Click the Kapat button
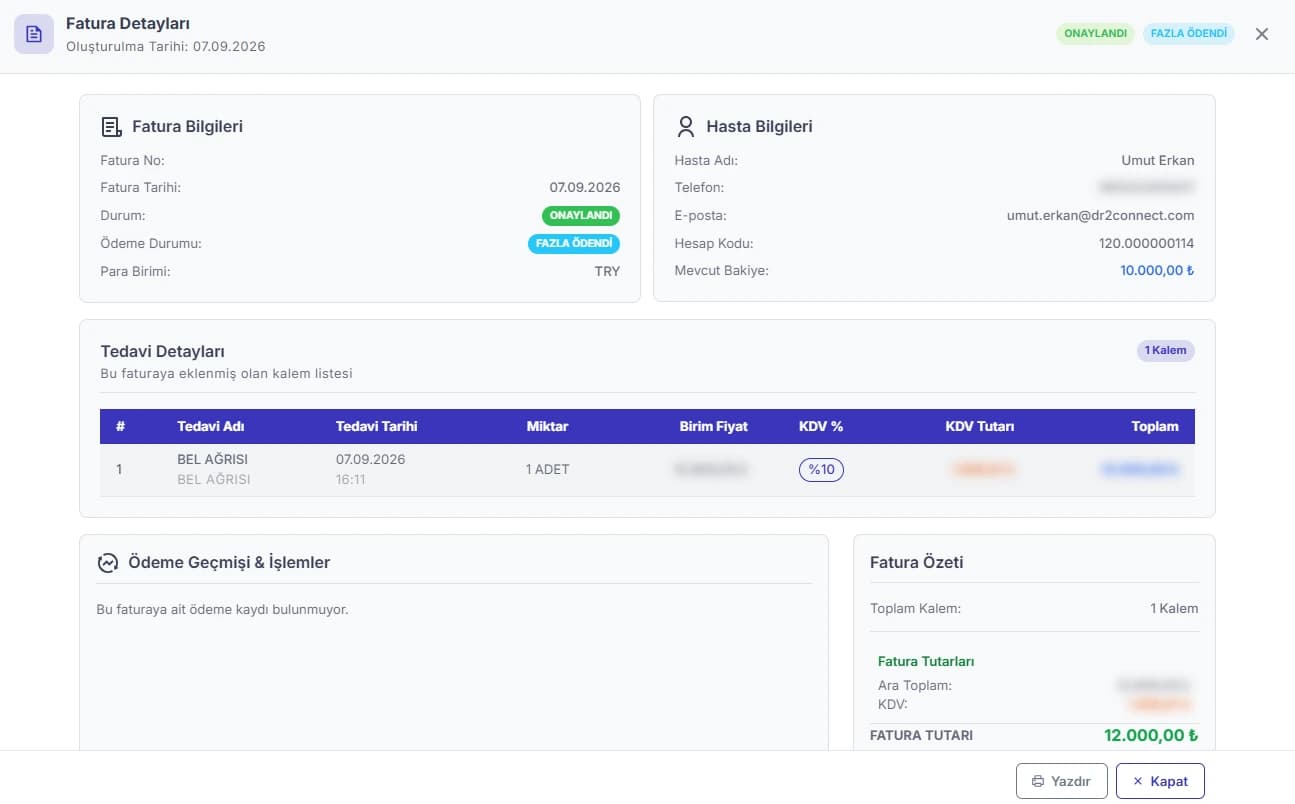The height and width of the screenshot is (804, 1295). coord(1160,781)
